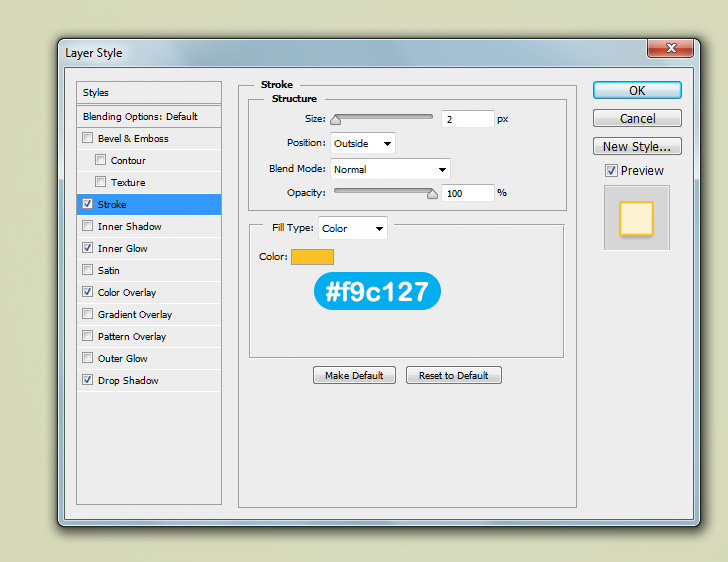Screen dimensions: 728x562
Task: Enable the Bevel & Emboss checkbox
Action: pyautogui.click(x=87, y=138)
